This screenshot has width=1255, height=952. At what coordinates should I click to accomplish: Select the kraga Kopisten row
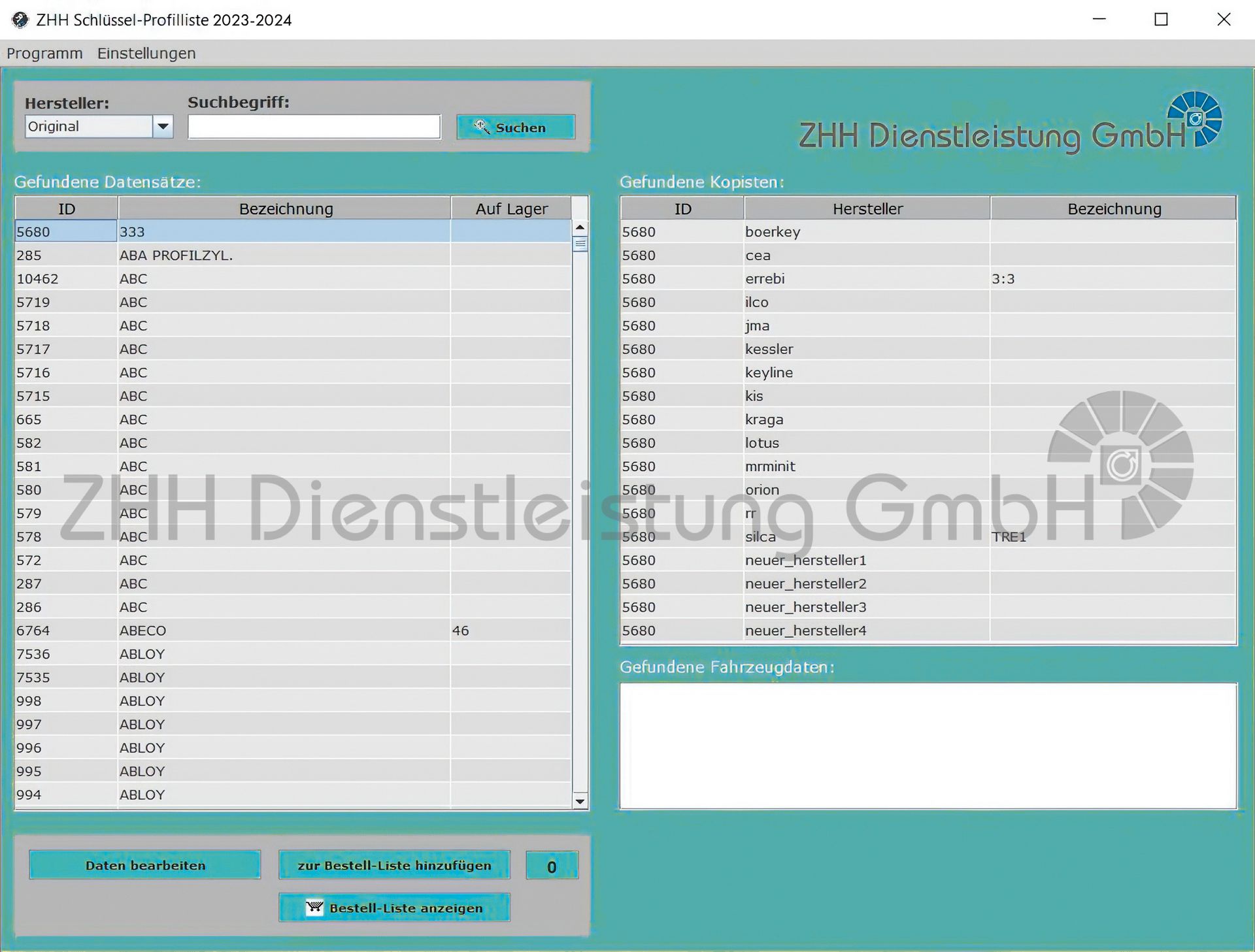pyautogui.click(x=928, y=419)
